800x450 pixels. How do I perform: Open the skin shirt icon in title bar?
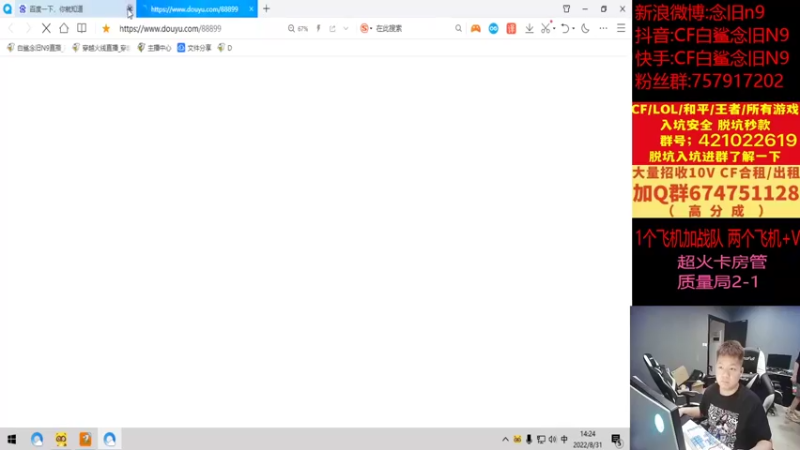(x=566, y=9)
